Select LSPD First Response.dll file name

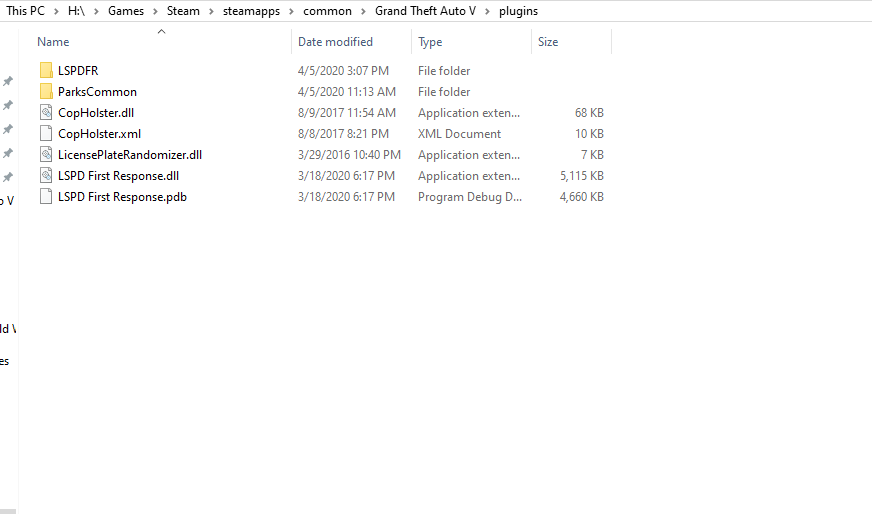(118, 176)
